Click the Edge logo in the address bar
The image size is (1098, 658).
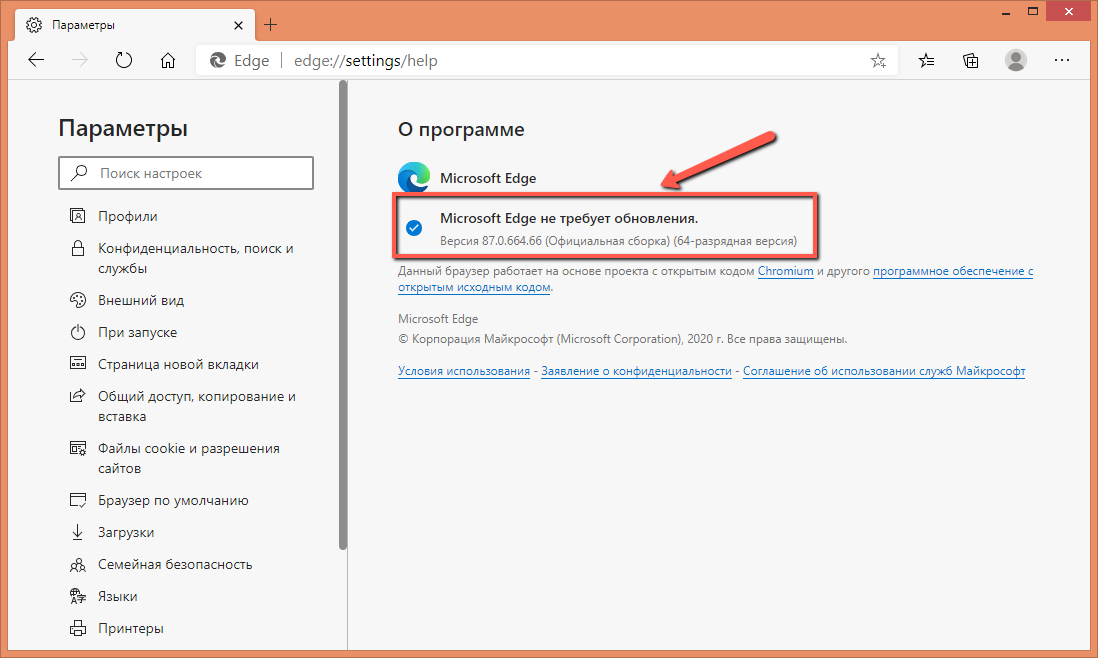tap(218, 61)
